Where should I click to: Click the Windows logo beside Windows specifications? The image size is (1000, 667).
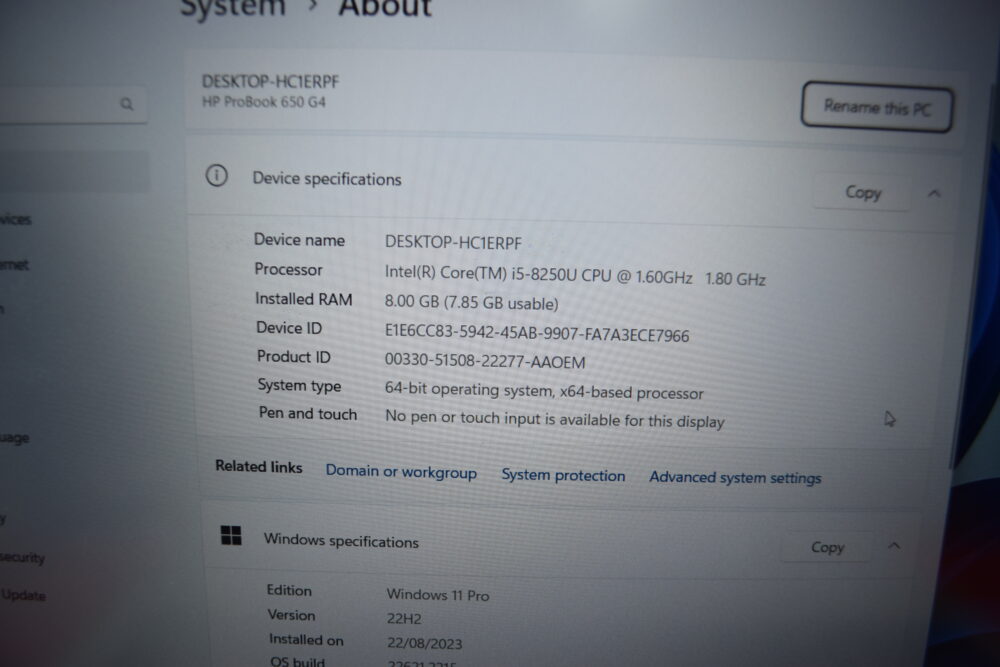231,536
